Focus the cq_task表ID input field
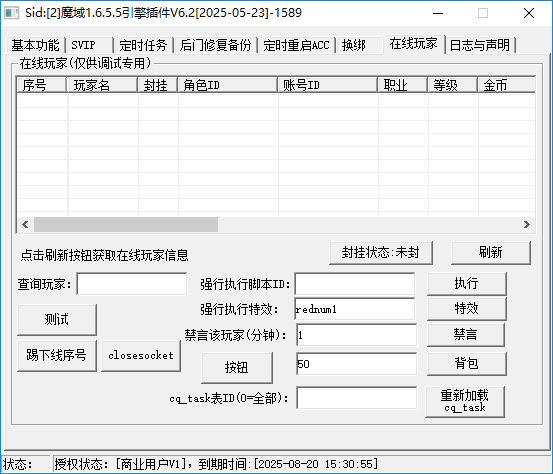 click(x=356, y=398)
